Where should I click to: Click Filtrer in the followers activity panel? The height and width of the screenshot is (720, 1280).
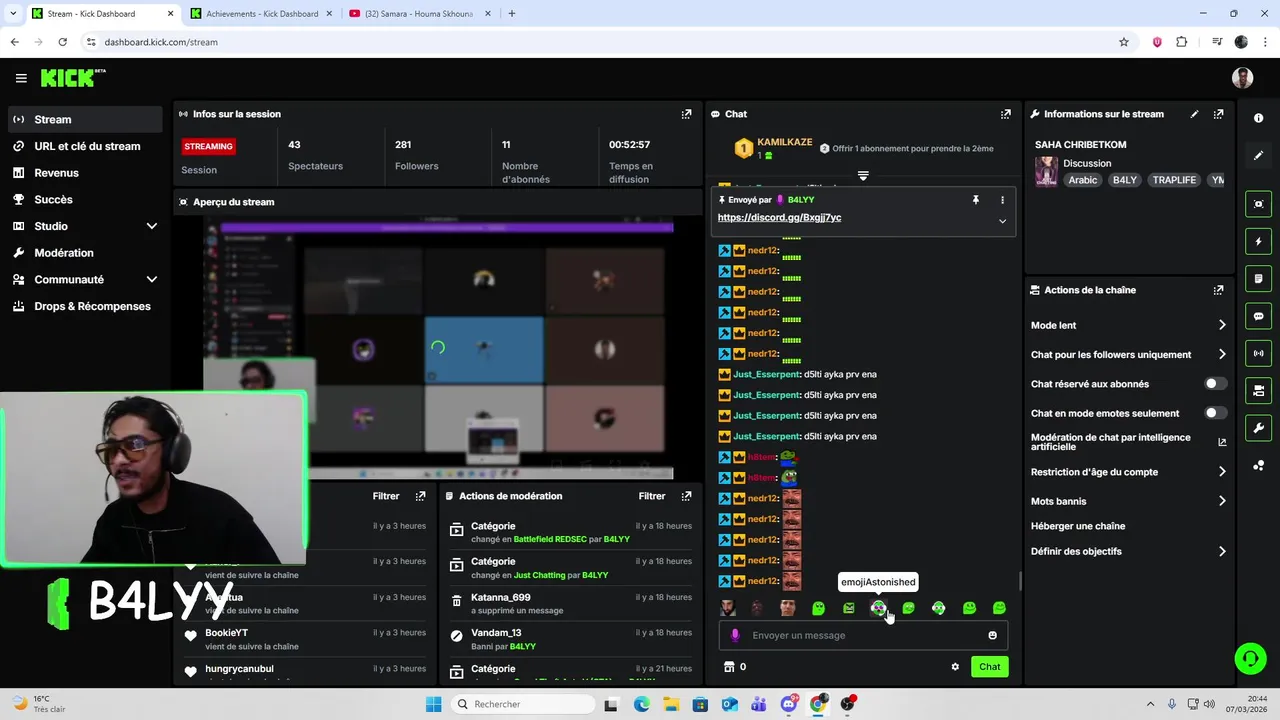pos(386,496)
